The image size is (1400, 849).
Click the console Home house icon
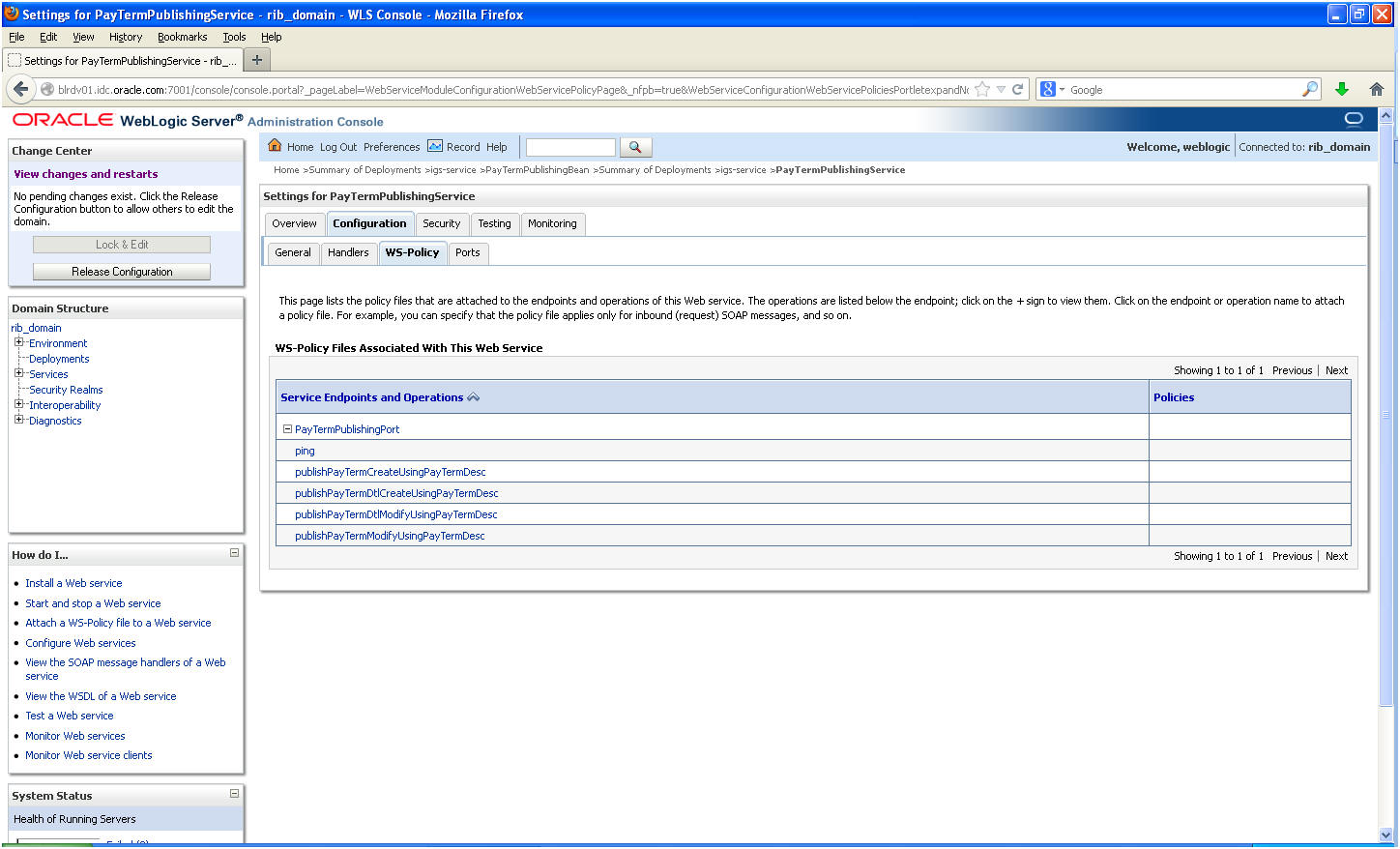coord(275,146)
